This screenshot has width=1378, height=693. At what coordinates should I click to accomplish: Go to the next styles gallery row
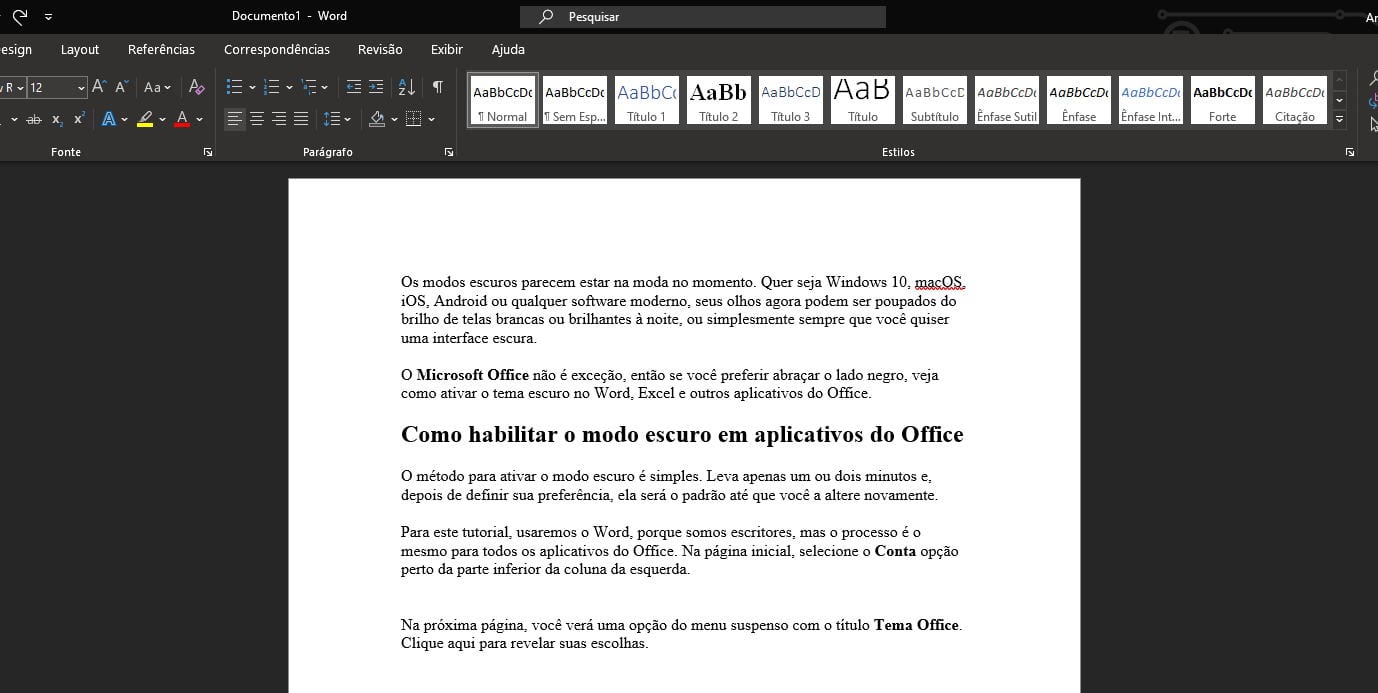1340,100
